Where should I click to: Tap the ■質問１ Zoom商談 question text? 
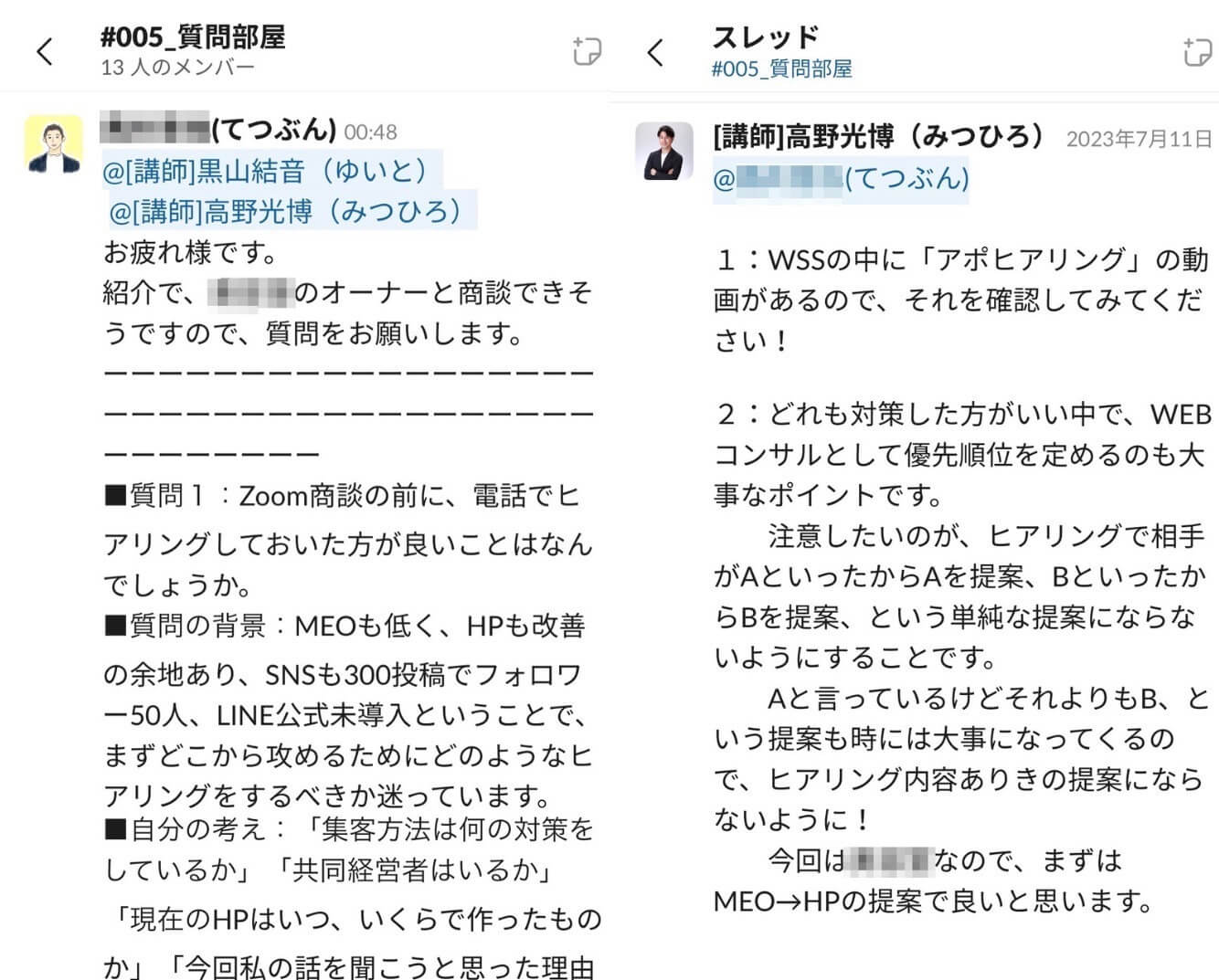[347, 540]
